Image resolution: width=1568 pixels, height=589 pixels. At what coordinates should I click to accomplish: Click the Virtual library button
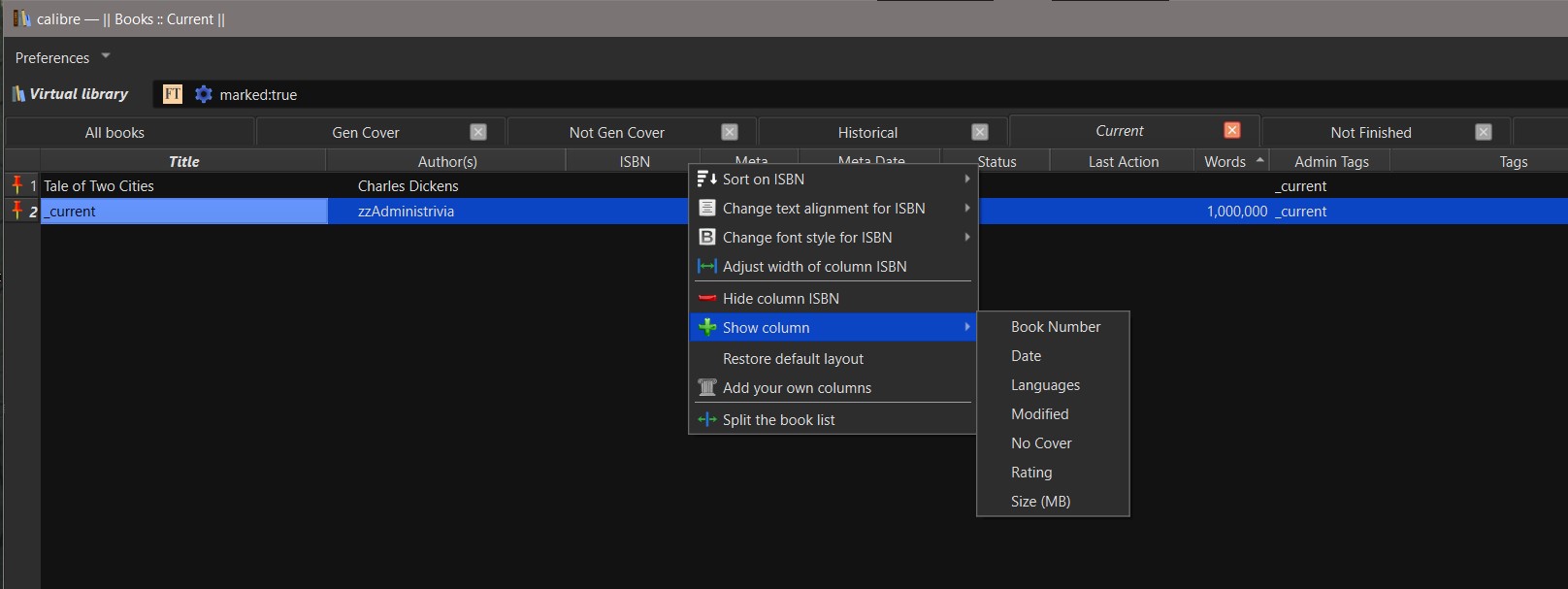coord(78,94)
